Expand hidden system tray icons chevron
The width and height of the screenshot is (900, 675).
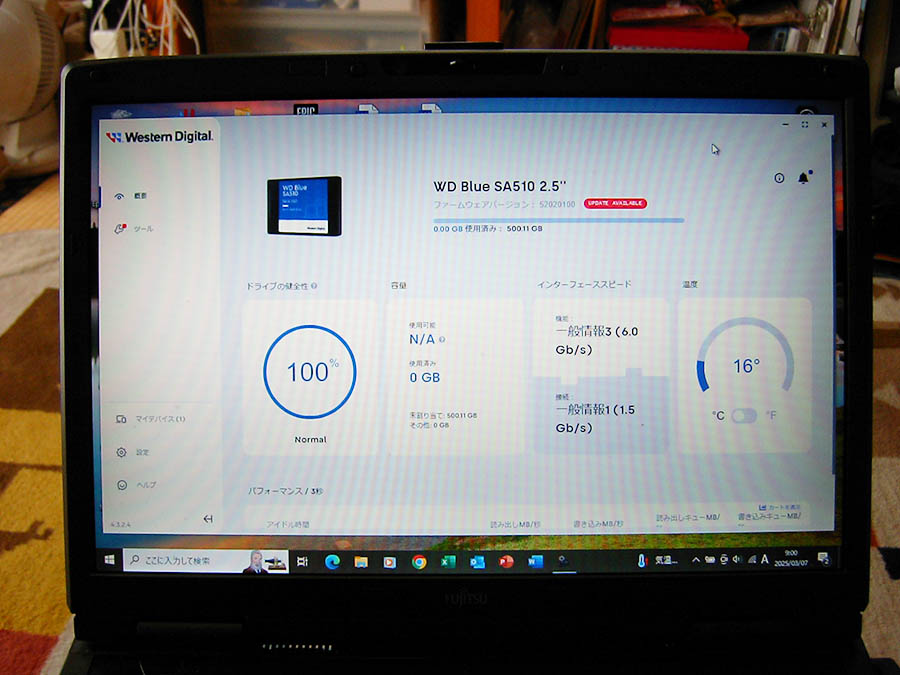coord(695,560)
